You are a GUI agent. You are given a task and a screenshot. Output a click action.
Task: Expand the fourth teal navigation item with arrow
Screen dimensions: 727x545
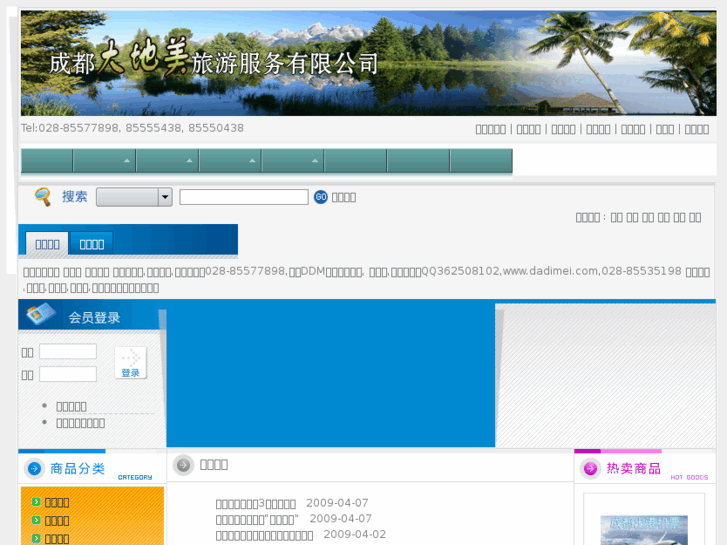pos(230,160)
